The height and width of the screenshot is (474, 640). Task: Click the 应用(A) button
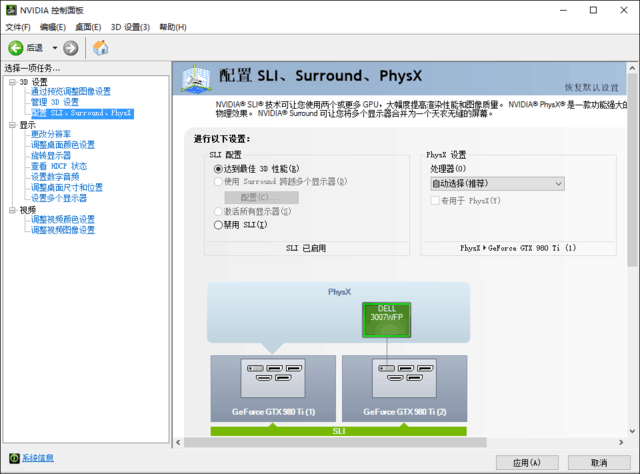527,463
